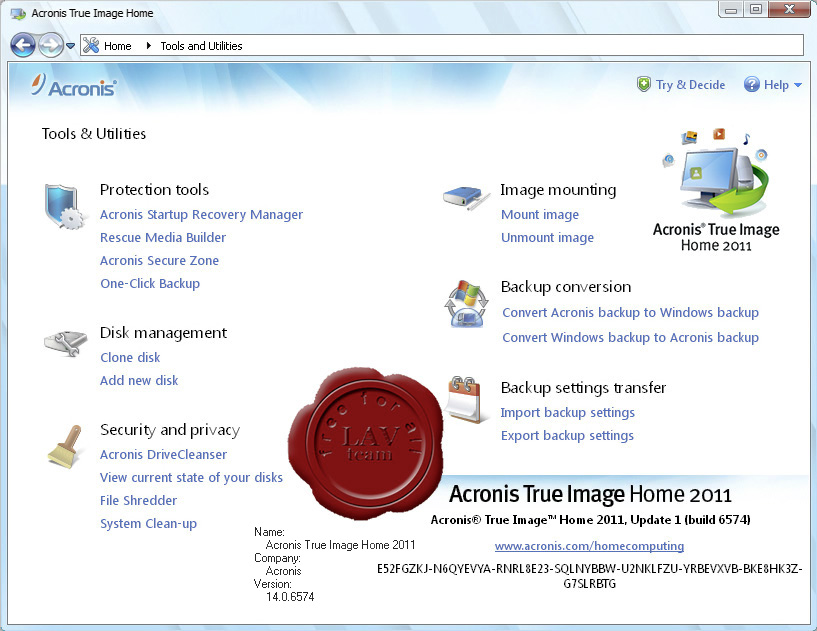
Task: Click the Security and privacy brush icon
Action: 65,446
